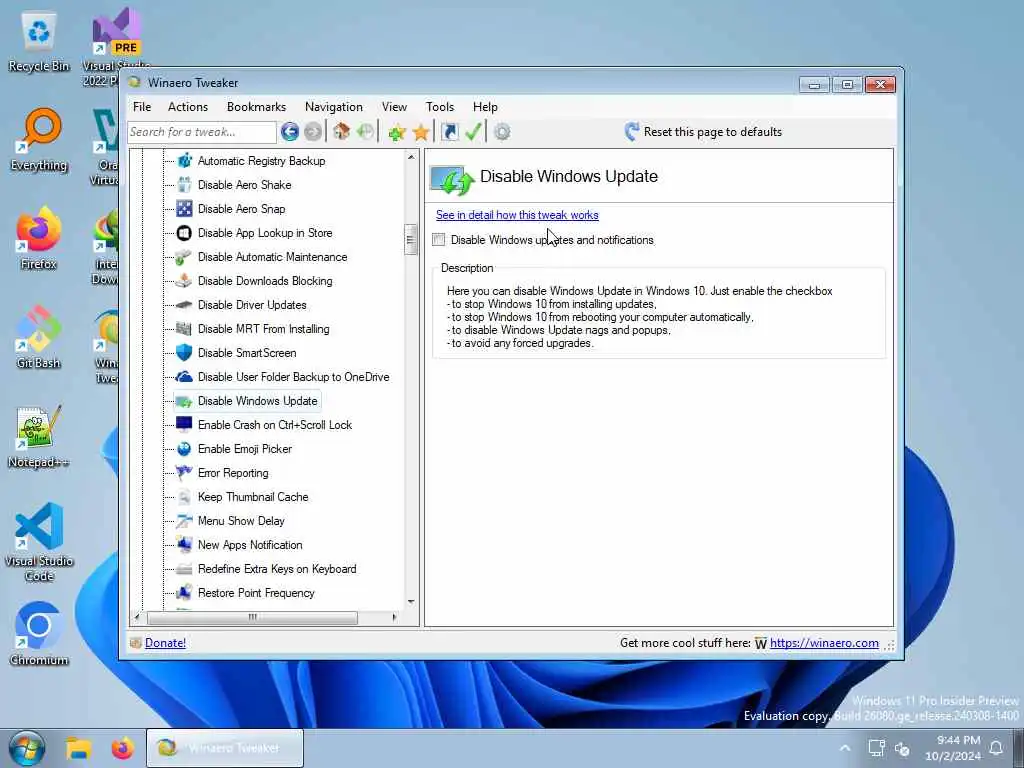The image size is (1024, 768).
Task: Enable Disable Windows updates and notifications checkbox
Action: click(439, 240)
